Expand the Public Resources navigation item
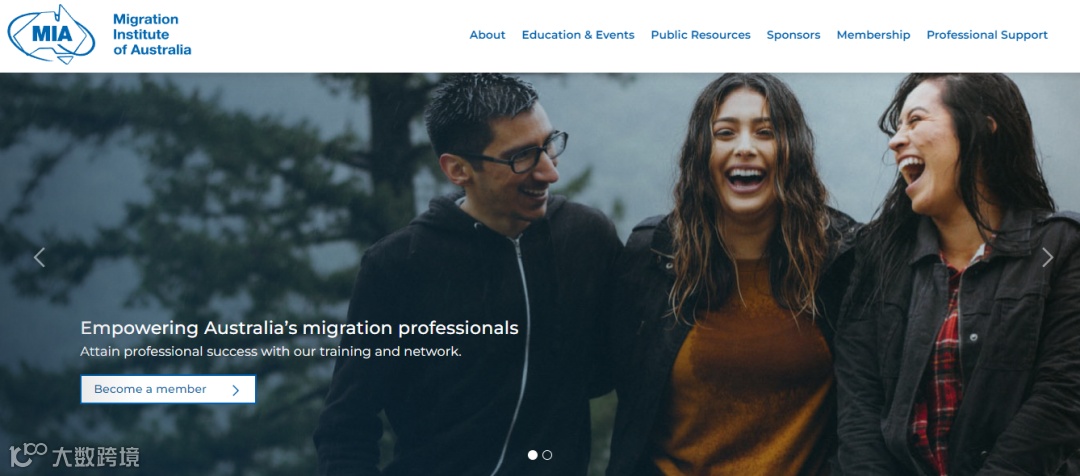This screenshot has width=1080, height=476. [x=700, y=35]
